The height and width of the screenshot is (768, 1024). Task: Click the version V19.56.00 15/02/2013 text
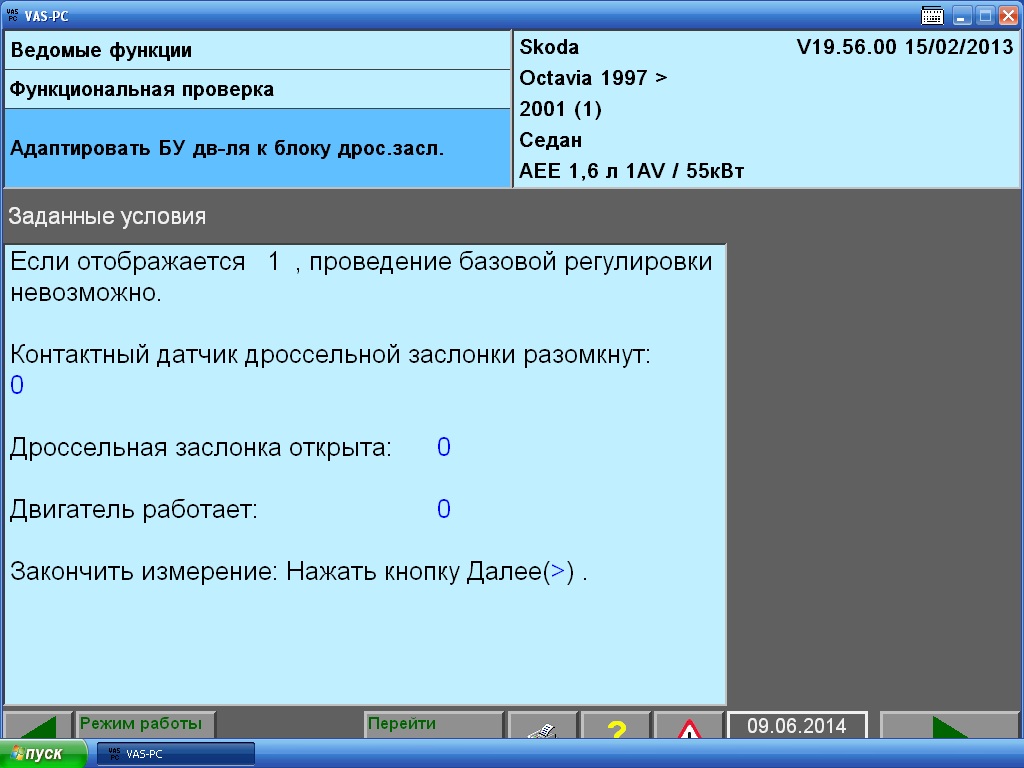pyautogui.click(x=904, y=47)
